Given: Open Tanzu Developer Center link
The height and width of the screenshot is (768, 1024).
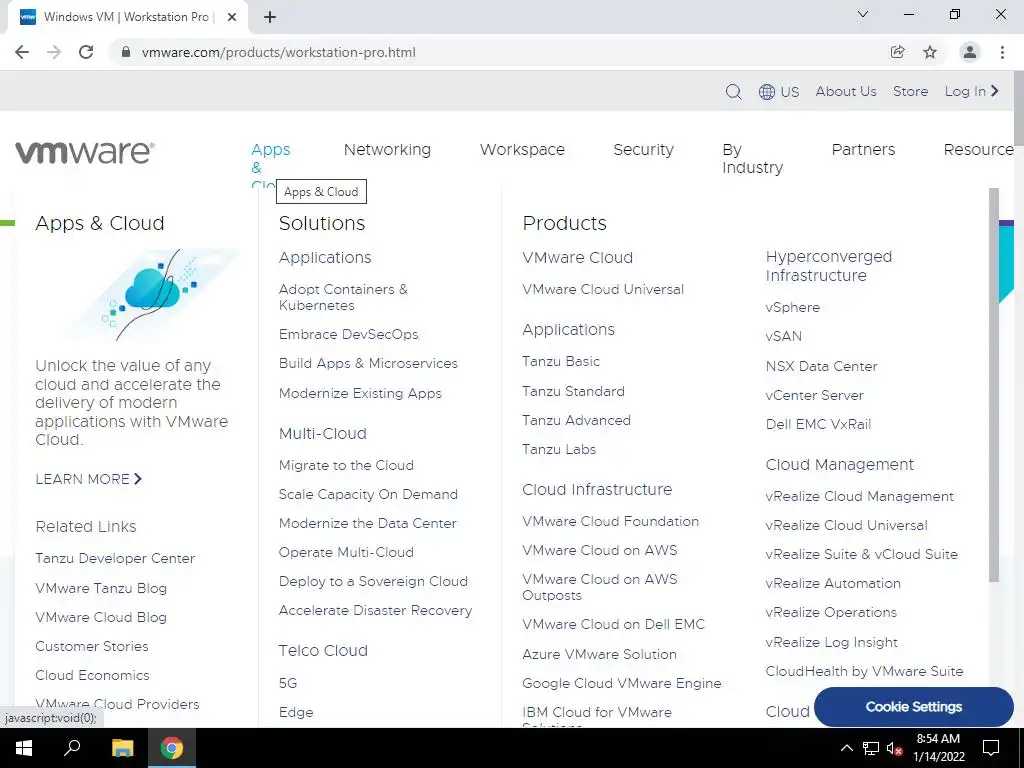Looking at the screenshot, I should (x=115, y=558).
